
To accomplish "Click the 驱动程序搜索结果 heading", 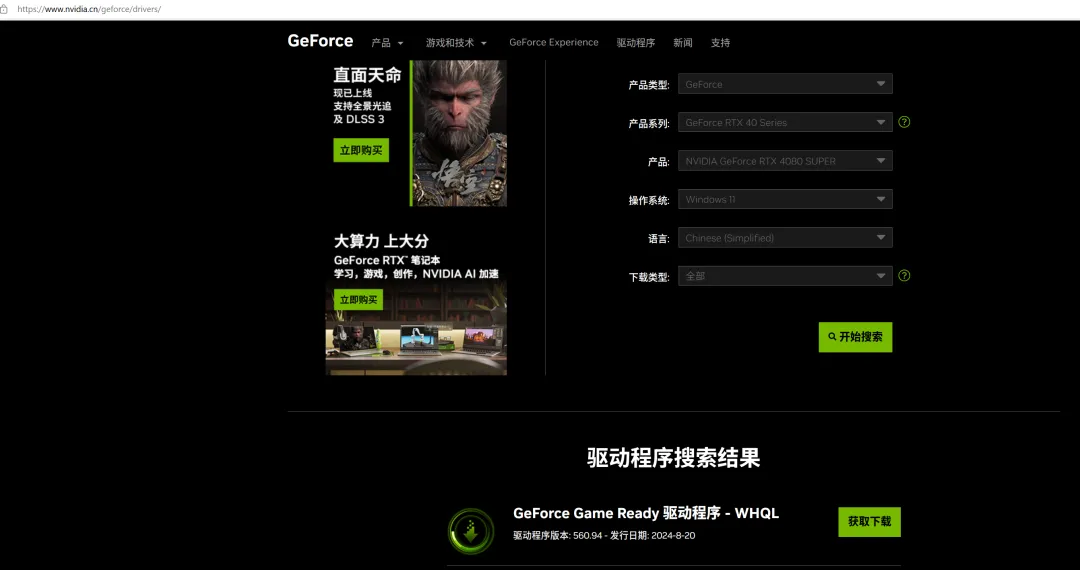I will [674, 458].
